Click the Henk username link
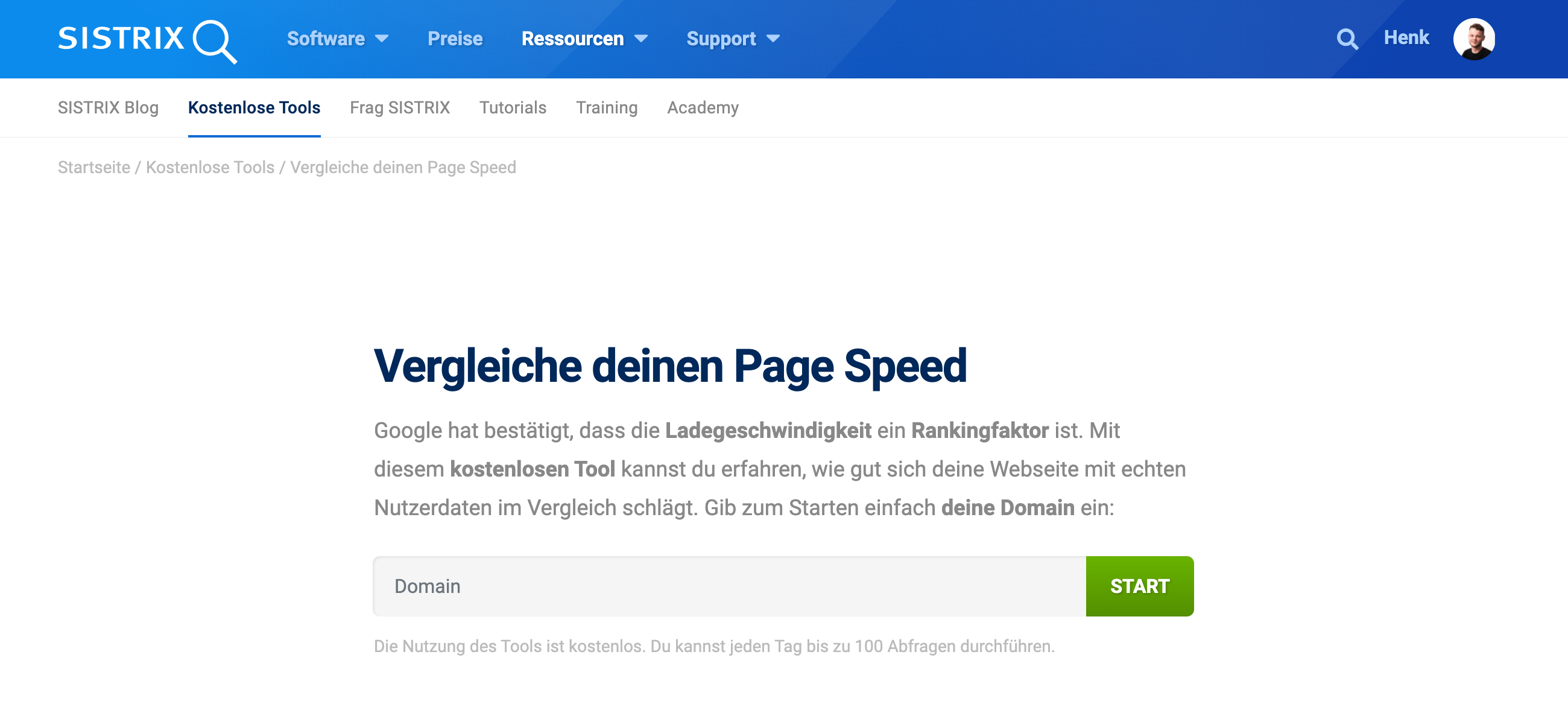The width and height of the screenshot is (1568, 713). (1406, 38)
